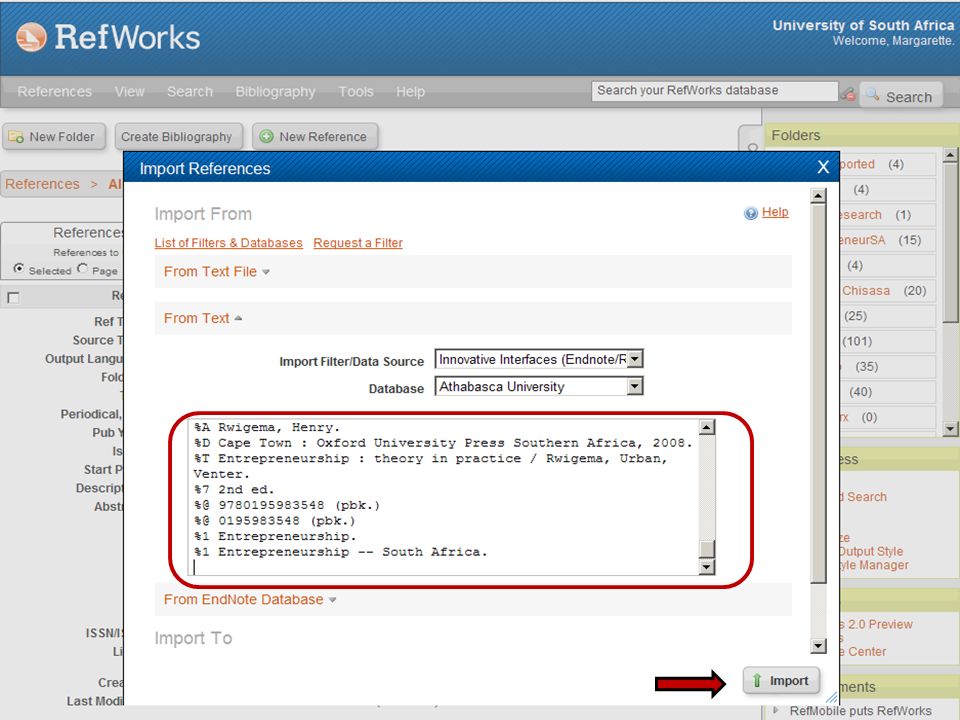Click the Import From heading
Screen dimensions: 960x720
click(x=203, y=214)
